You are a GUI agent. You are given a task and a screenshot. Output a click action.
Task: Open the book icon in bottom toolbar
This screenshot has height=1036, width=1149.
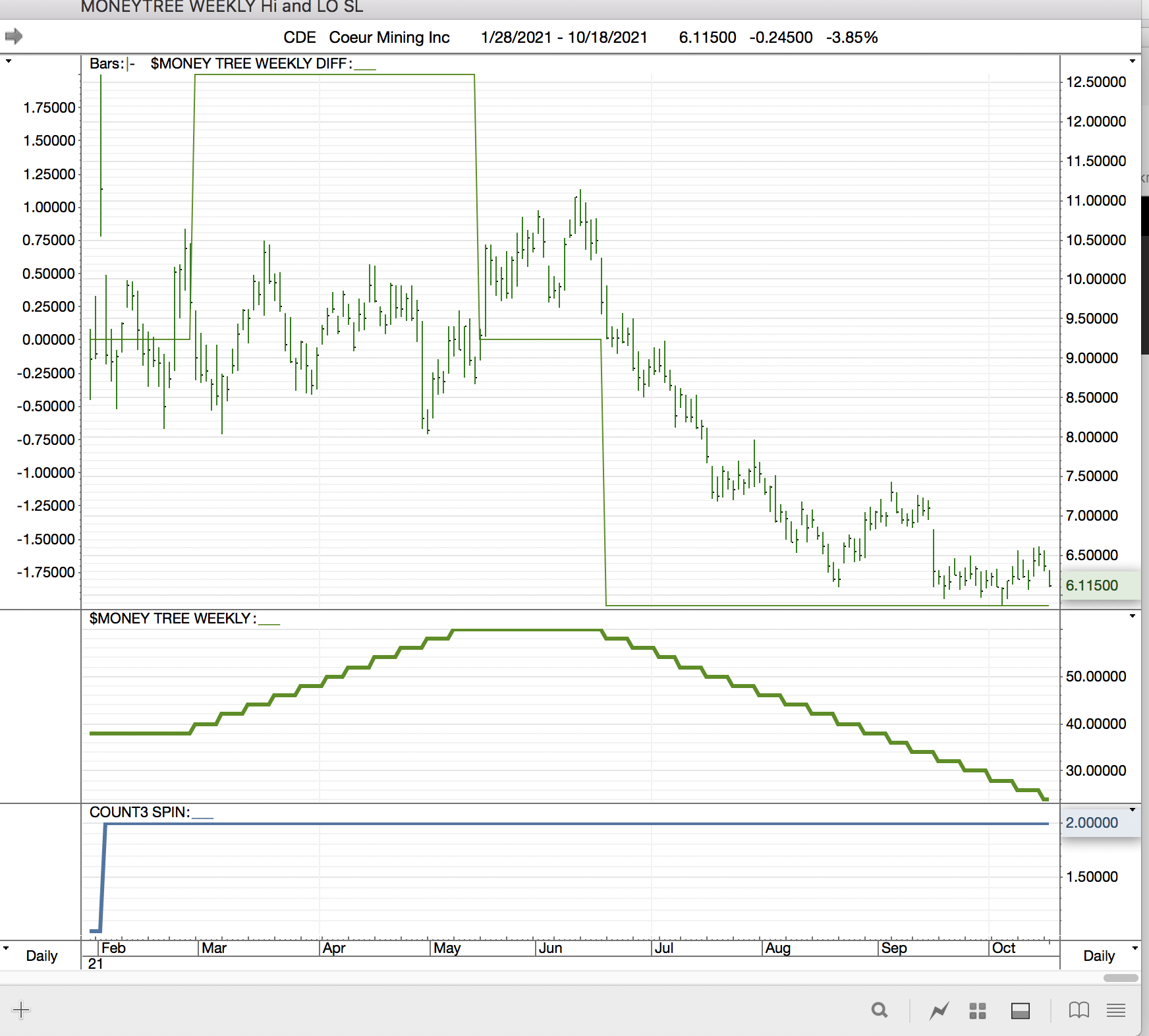(x=1079, y=1010)
